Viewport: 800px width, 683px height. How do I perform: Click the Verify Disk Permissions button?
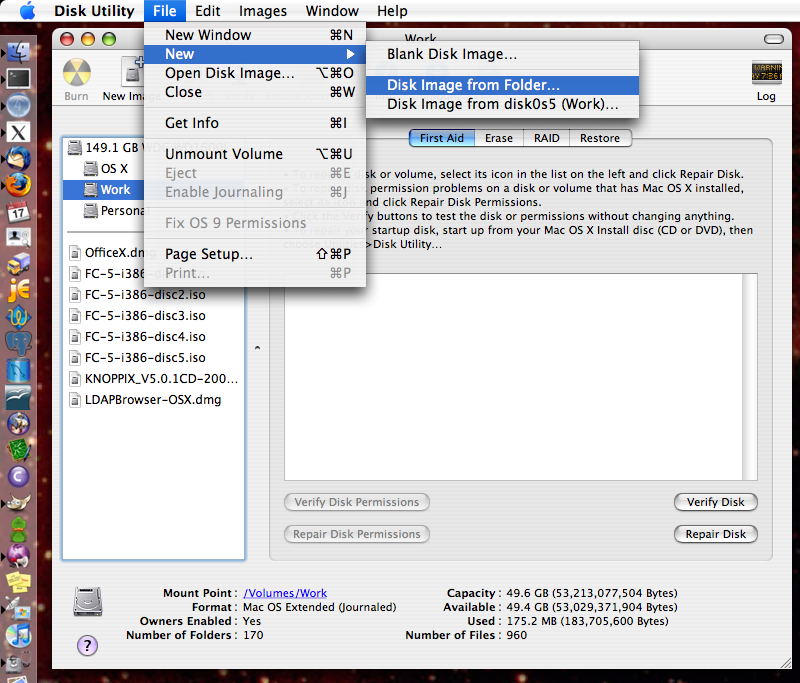[357, 502]
